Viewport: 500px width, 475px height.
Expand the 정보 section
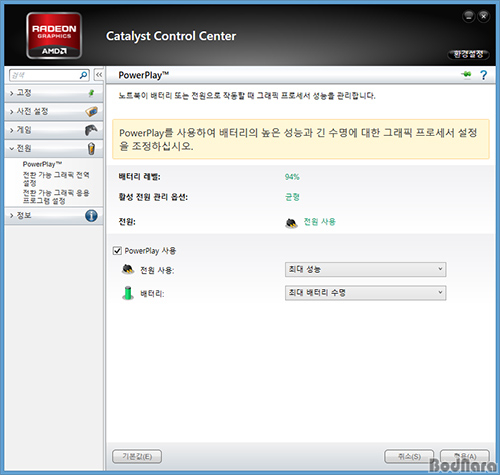point(53,216)
